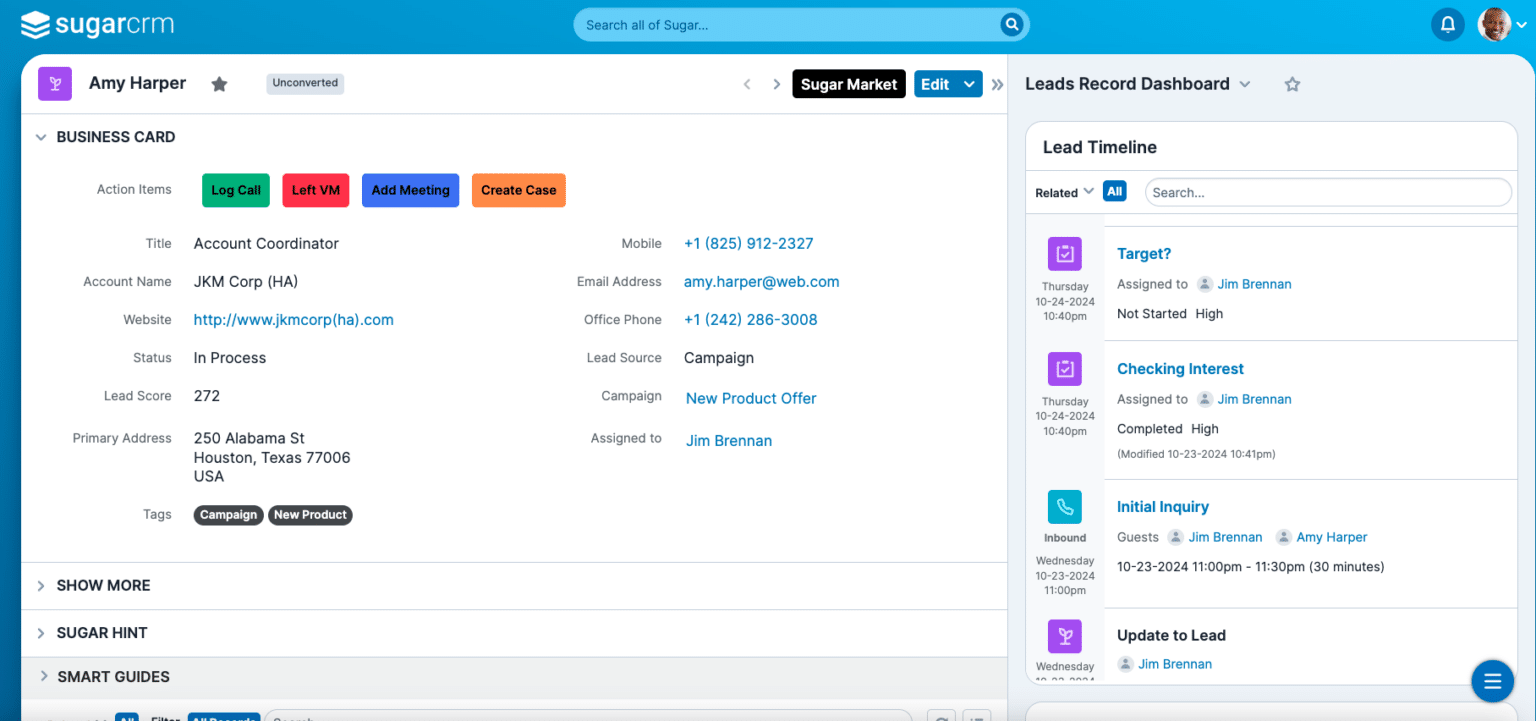The image size is (1536, 721).
Task: Click the Target? task icon
Action: point(1065,254)
